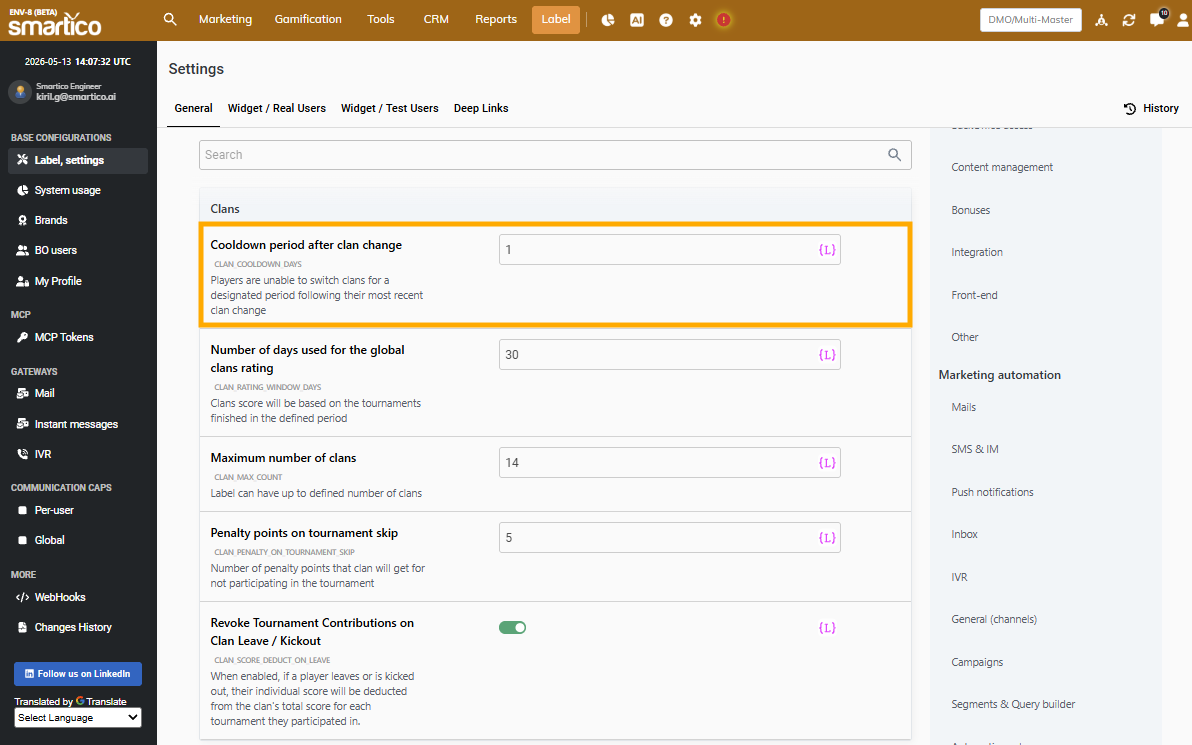Switch to Deep Links tab
The height and width of the screenshot is (745, 1192).
tap(481, 109)
